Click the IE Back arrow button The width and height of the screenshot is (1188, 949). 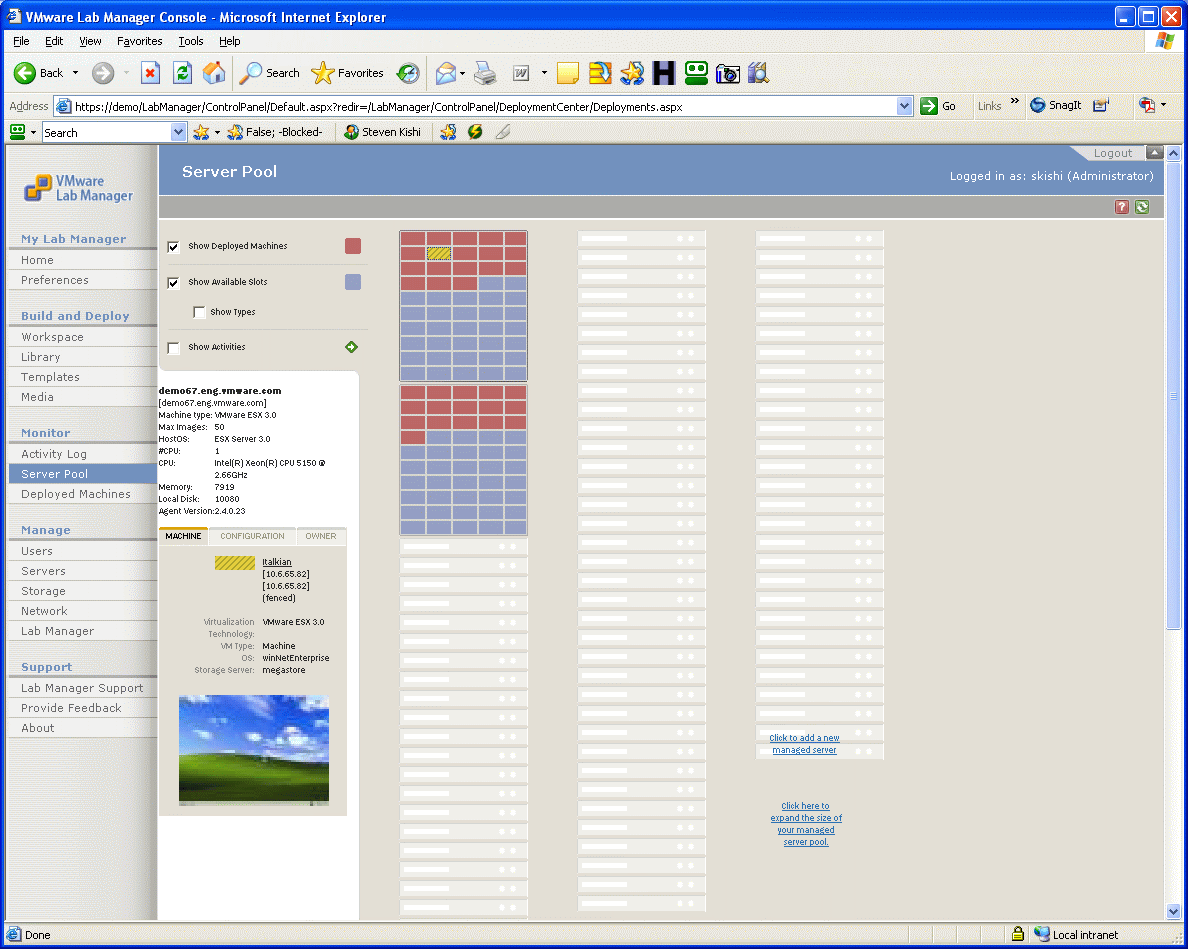[x=25, y=73]
